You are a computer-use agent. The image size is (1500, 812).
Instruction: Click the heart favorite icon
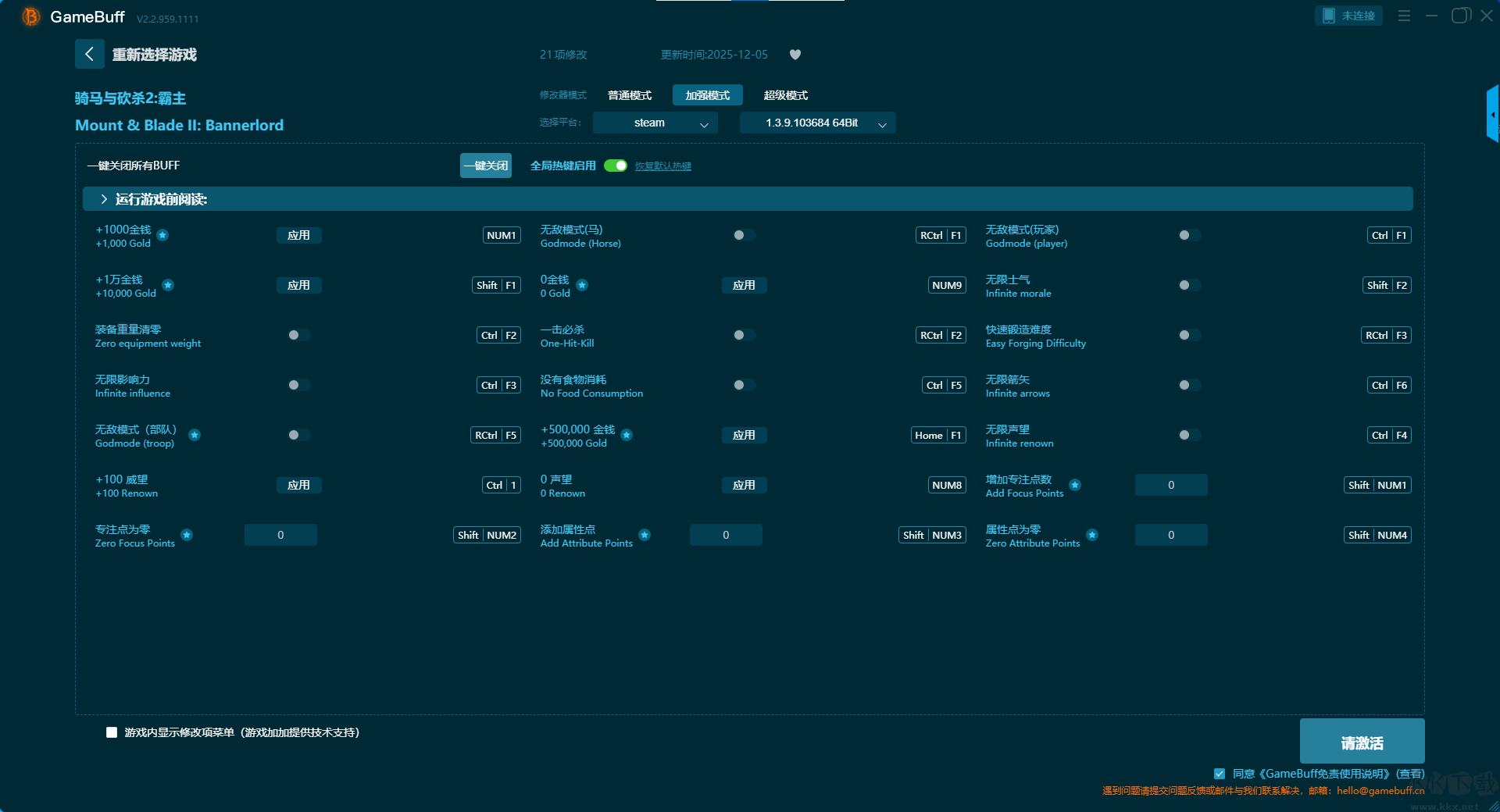(x=795, y=55)
